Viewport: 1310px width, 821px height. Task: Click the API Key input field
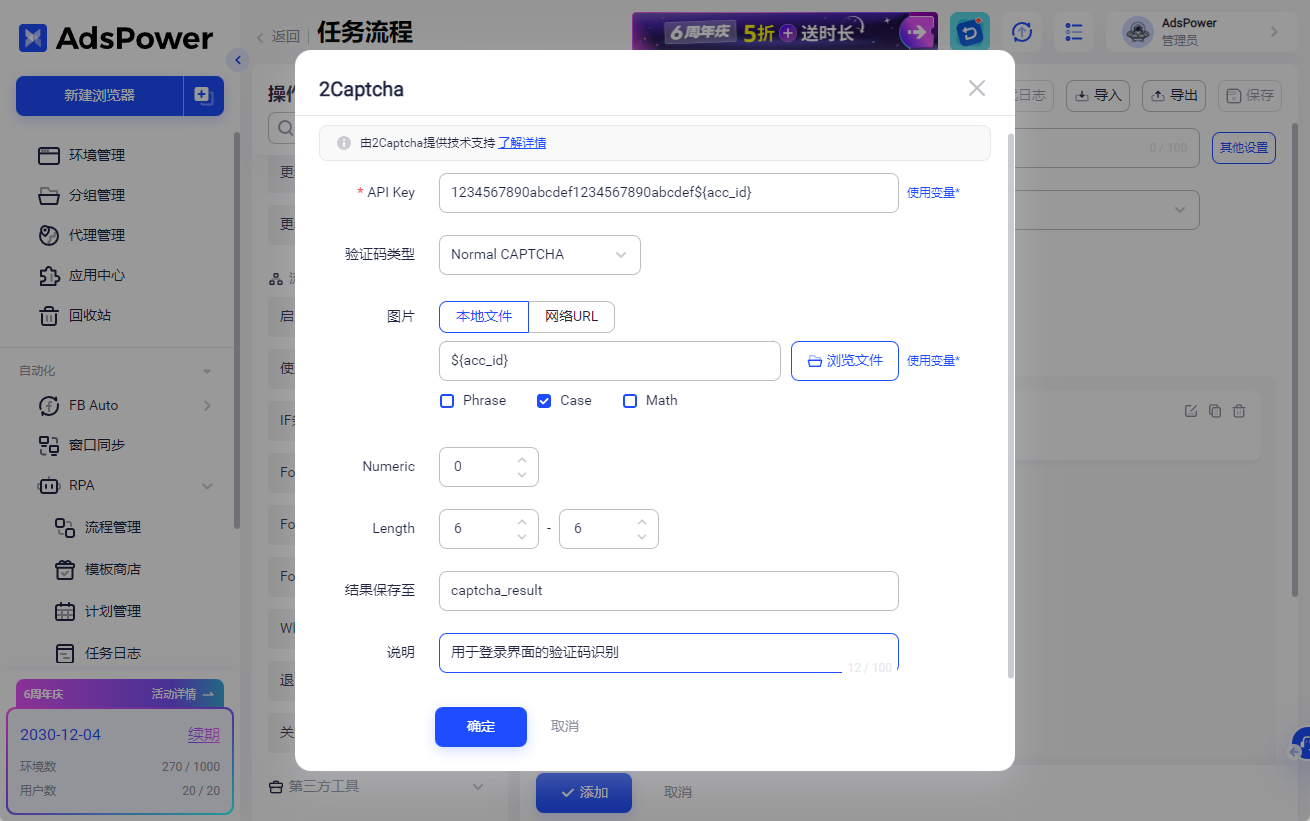(x=668, y=193)
